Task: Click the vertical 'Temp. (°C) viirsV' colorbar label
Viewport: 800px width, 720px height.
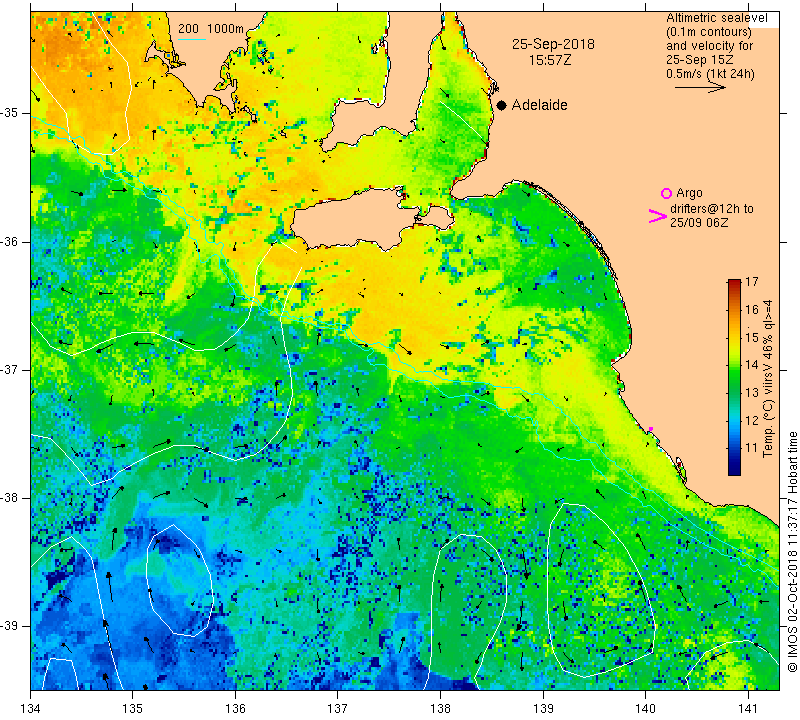Action: click(x=768, y=379)
